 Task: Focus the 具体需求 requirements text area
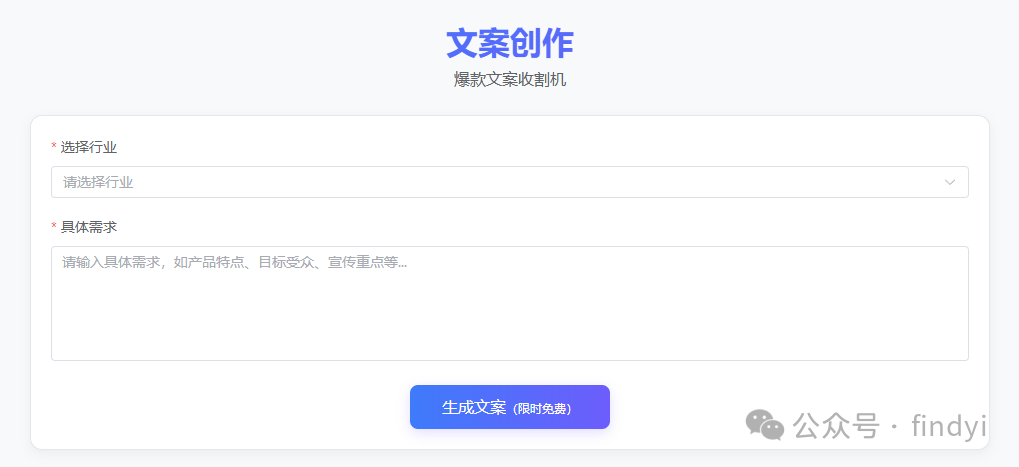pyautogui.click(x=510, y=303)
